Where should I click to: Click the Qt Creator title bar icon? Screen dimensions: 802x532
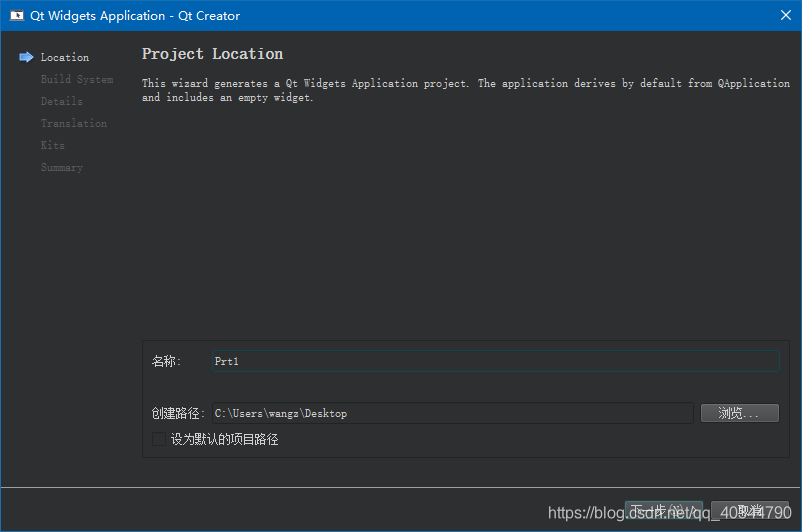coord(17,16)
